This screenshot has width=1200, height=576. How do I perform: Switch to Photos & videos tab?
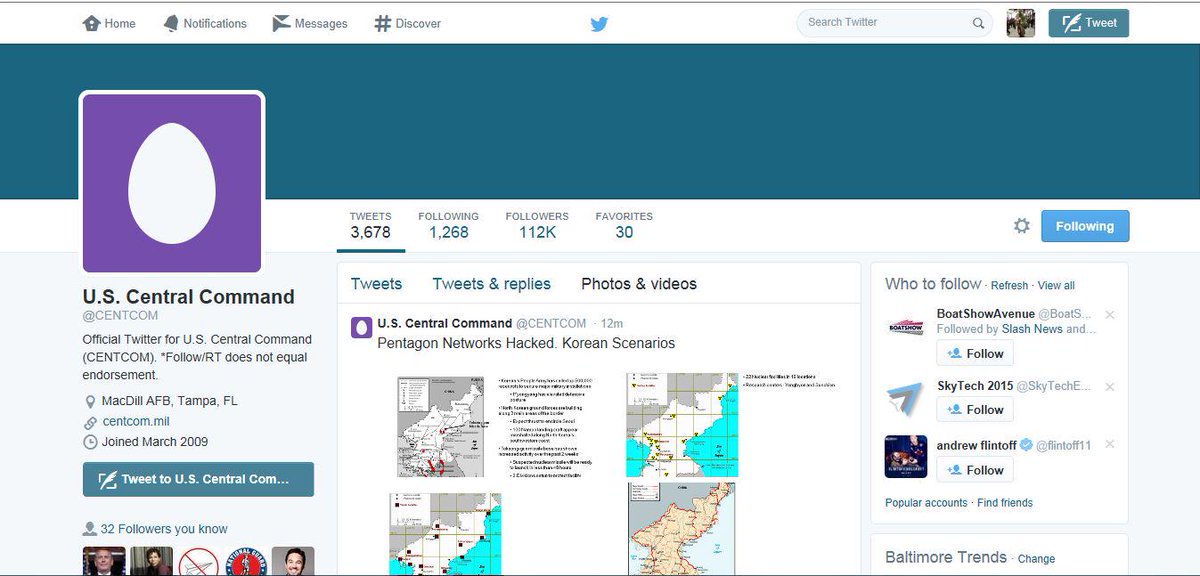point(639,284)
